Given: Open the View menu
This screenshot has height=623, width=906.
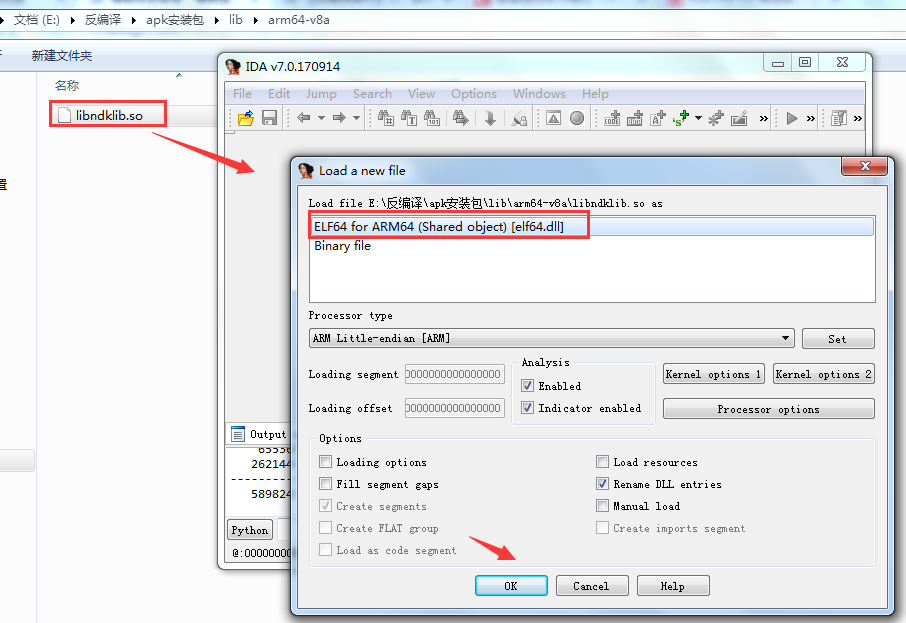Looking at the screenshot, I should [421, 94].
